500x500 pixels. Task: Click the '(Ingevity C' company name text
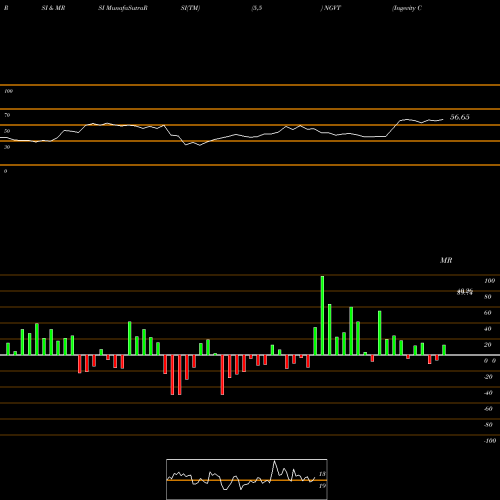pyautogui.click(x=407, y=8)
